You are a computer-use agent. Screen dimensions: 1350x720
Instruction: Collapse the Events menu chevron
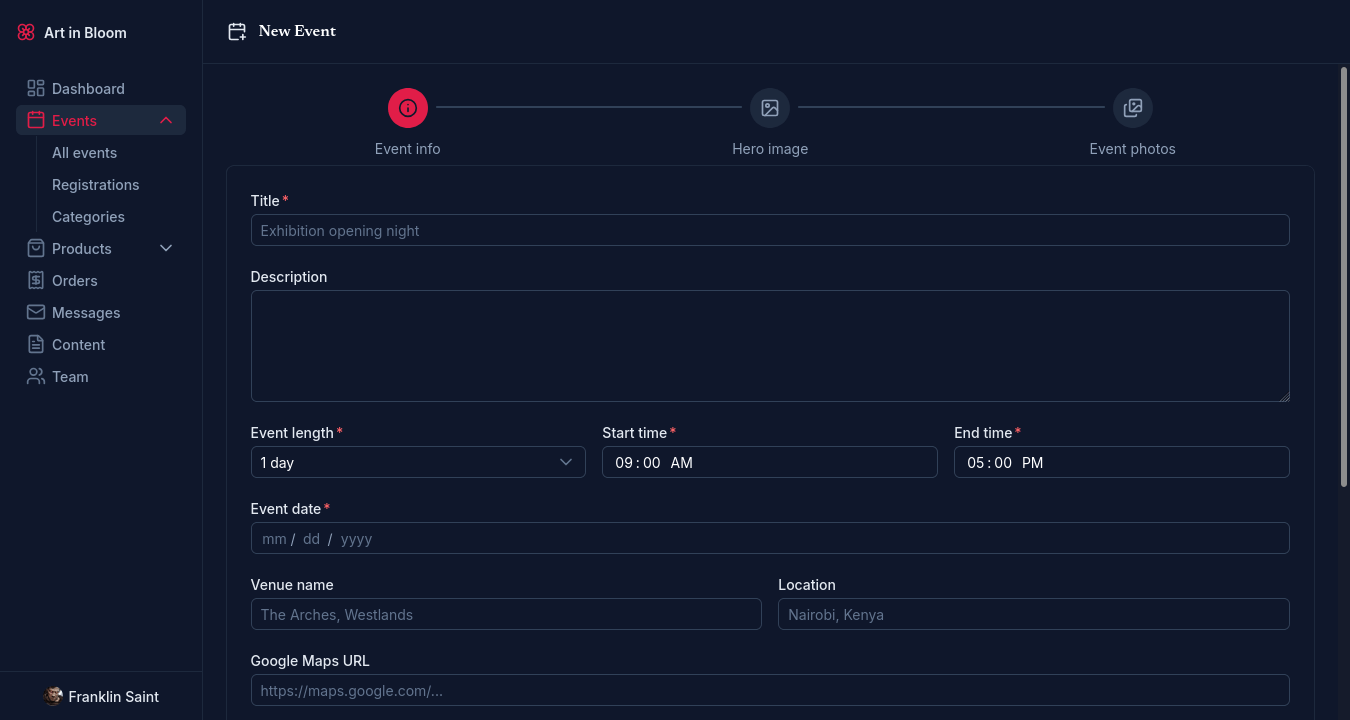(x=166, y=120)
